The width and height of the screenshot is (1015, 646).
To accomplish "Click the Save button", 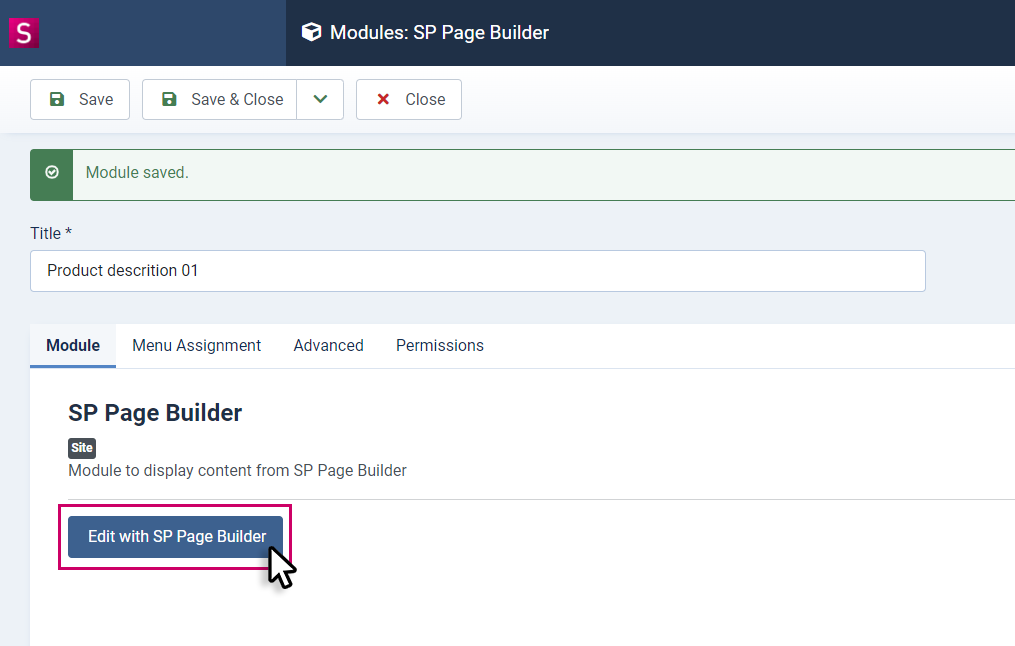I will [x=80, y=100].
